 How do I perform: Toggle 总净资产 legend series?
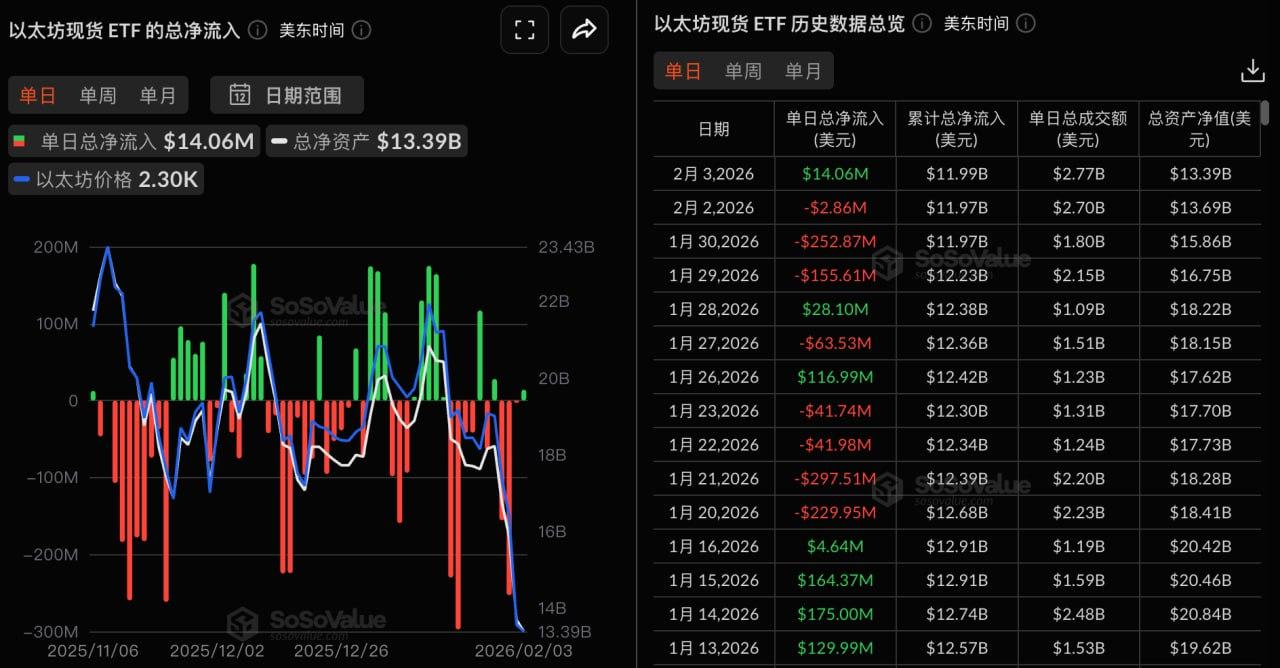[x=367, y=141]
